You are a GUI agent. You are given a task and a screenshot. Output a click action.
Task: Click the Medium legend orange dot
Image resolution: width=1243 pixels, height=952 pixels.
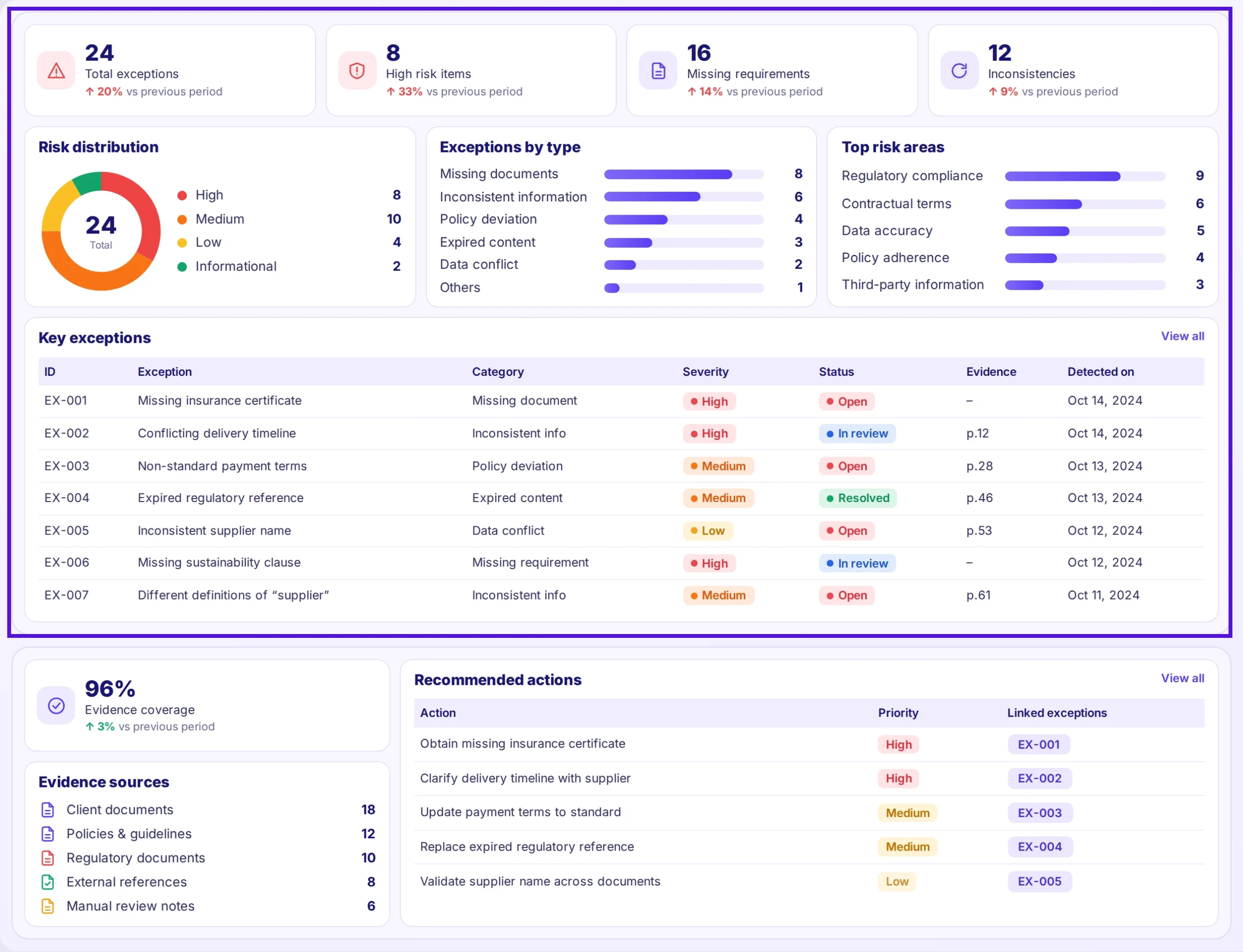[x=182, y=219]
